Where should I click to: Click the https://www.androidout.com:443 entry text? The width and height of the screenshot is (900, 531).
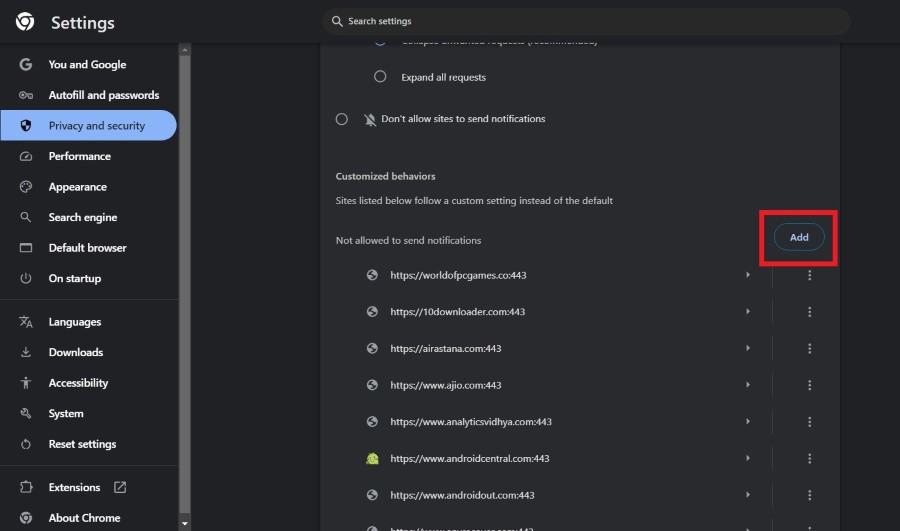[462, 495]
